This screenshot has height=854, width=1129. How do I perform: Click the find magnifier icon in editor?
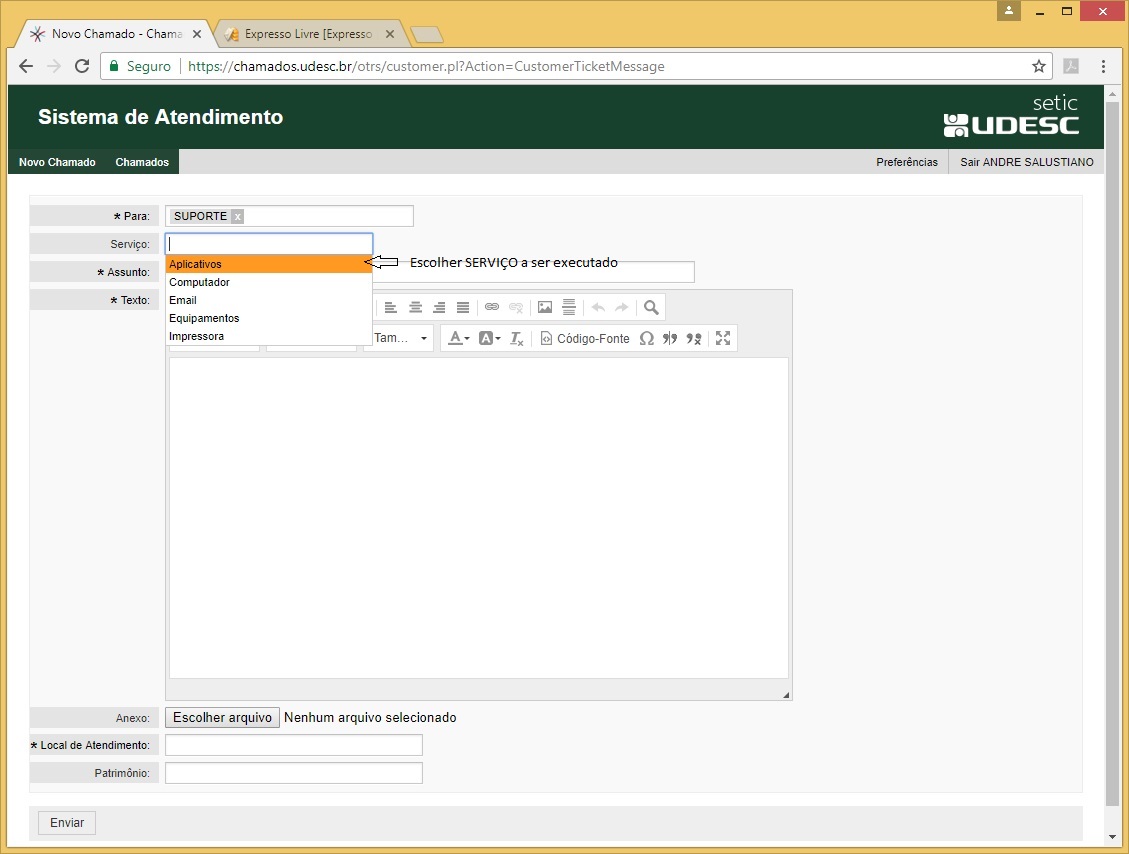[x=651, y=308]
